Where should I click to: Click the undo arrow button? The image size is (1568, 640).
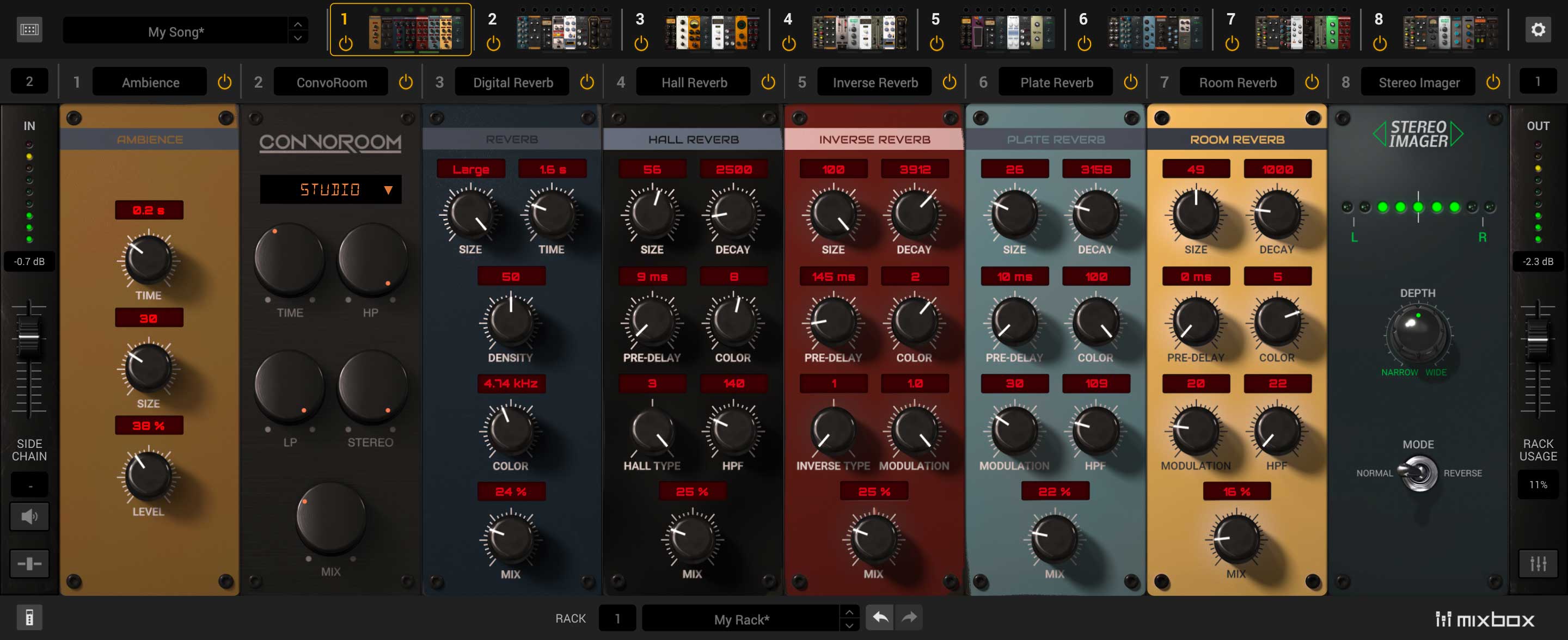click(880, 618)
